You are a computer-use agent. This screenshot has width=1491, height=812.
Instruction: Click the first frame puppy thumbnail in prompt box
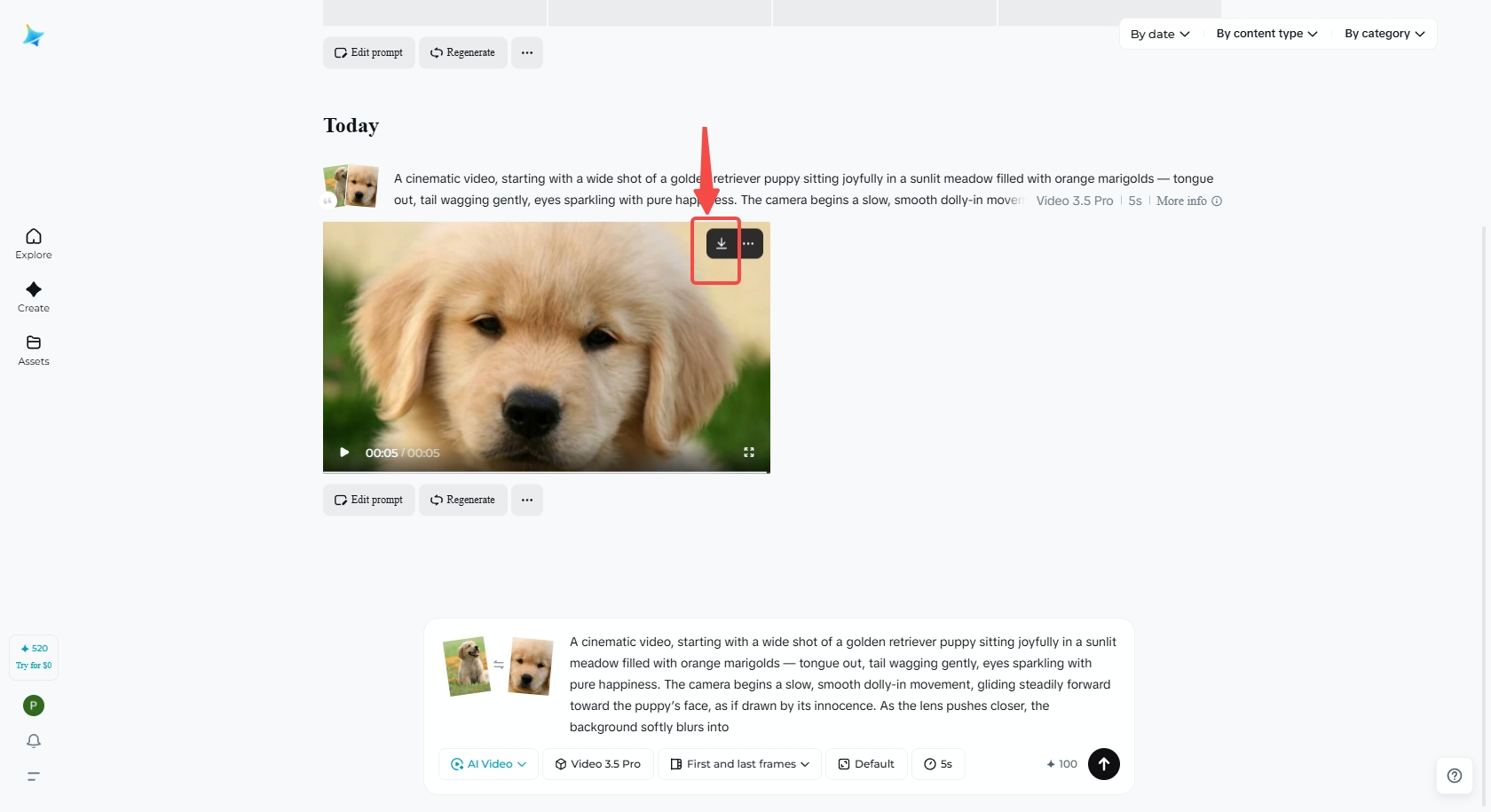467,666
